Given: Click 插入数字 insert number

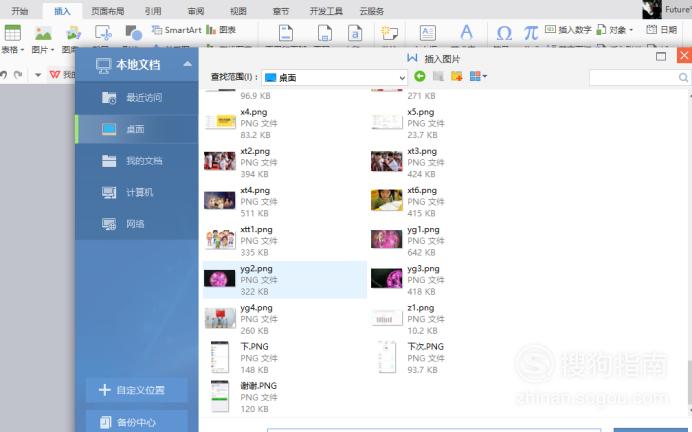Looking at the screenshot, I should click(568, 30).
